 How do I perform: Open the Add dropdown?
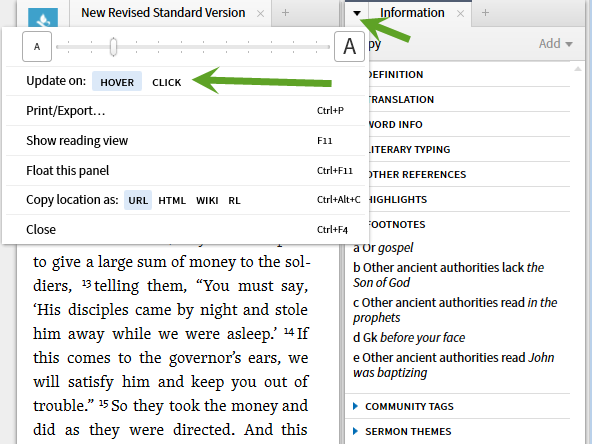(x=555, y=44)
